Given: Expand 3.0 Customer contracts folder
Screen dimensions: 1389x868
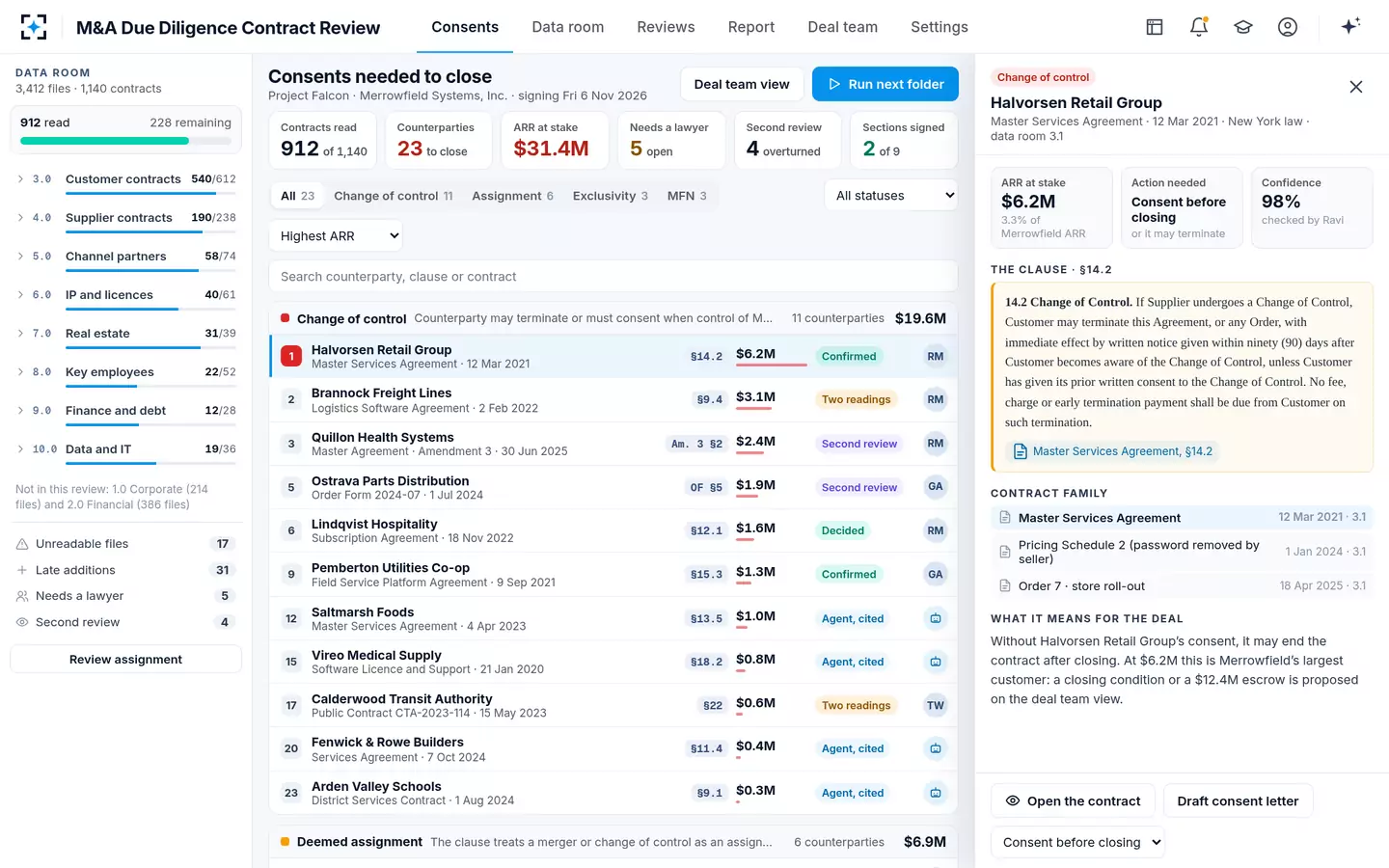Looking at the screenshot, I should tap(21, 179).
